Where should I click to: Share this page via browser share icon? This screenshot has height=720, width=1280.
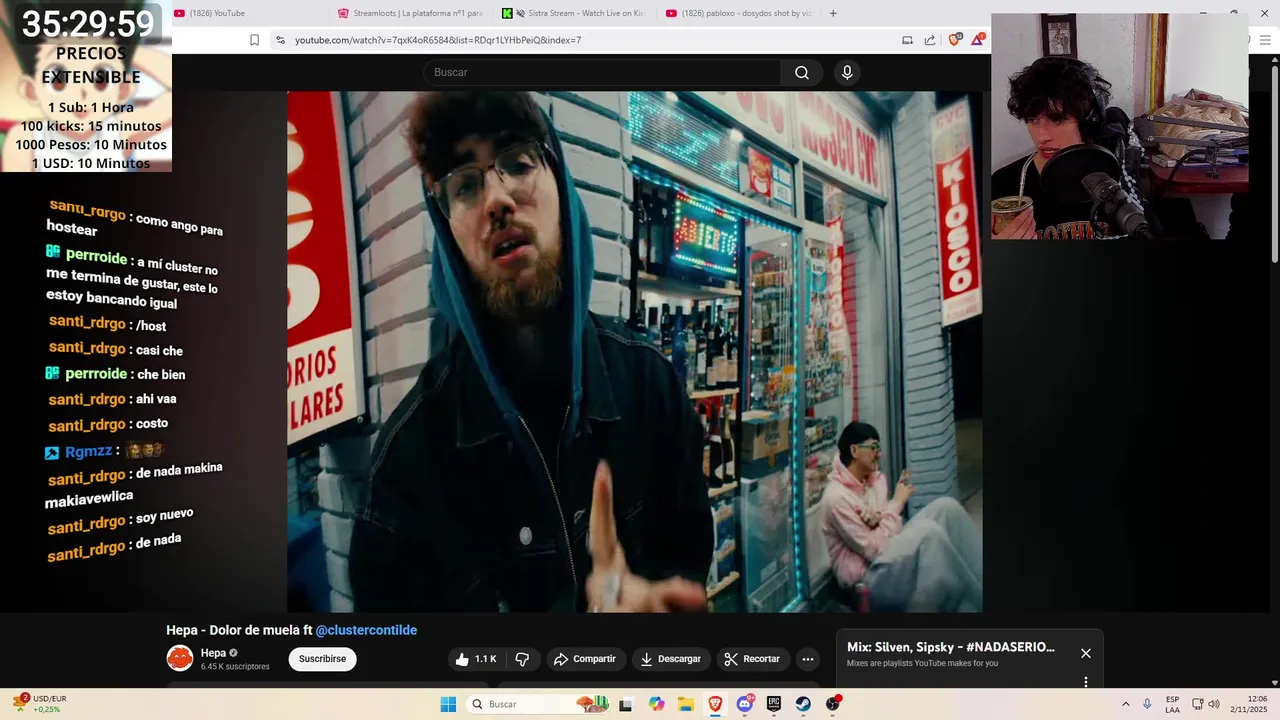(930, 40)
